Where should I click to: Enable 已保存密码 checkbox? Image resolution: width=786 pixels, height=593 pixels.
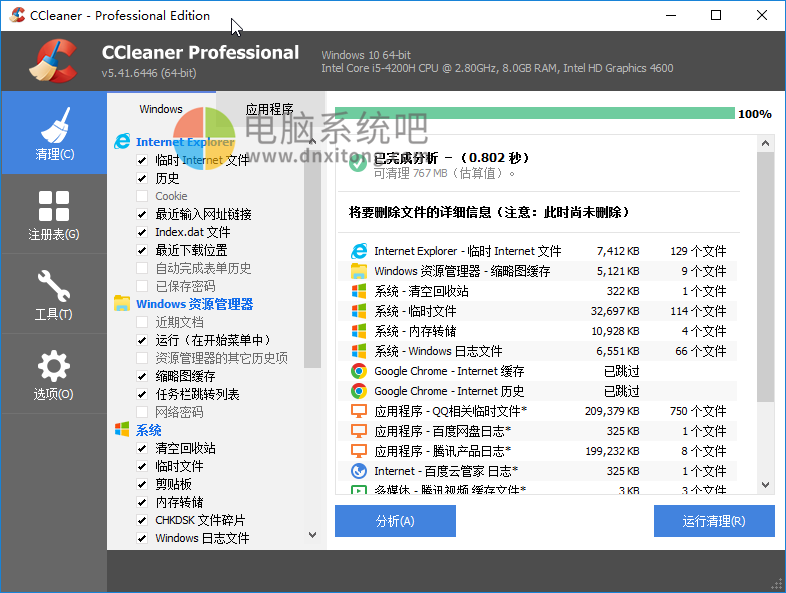(x=142, y=286)
